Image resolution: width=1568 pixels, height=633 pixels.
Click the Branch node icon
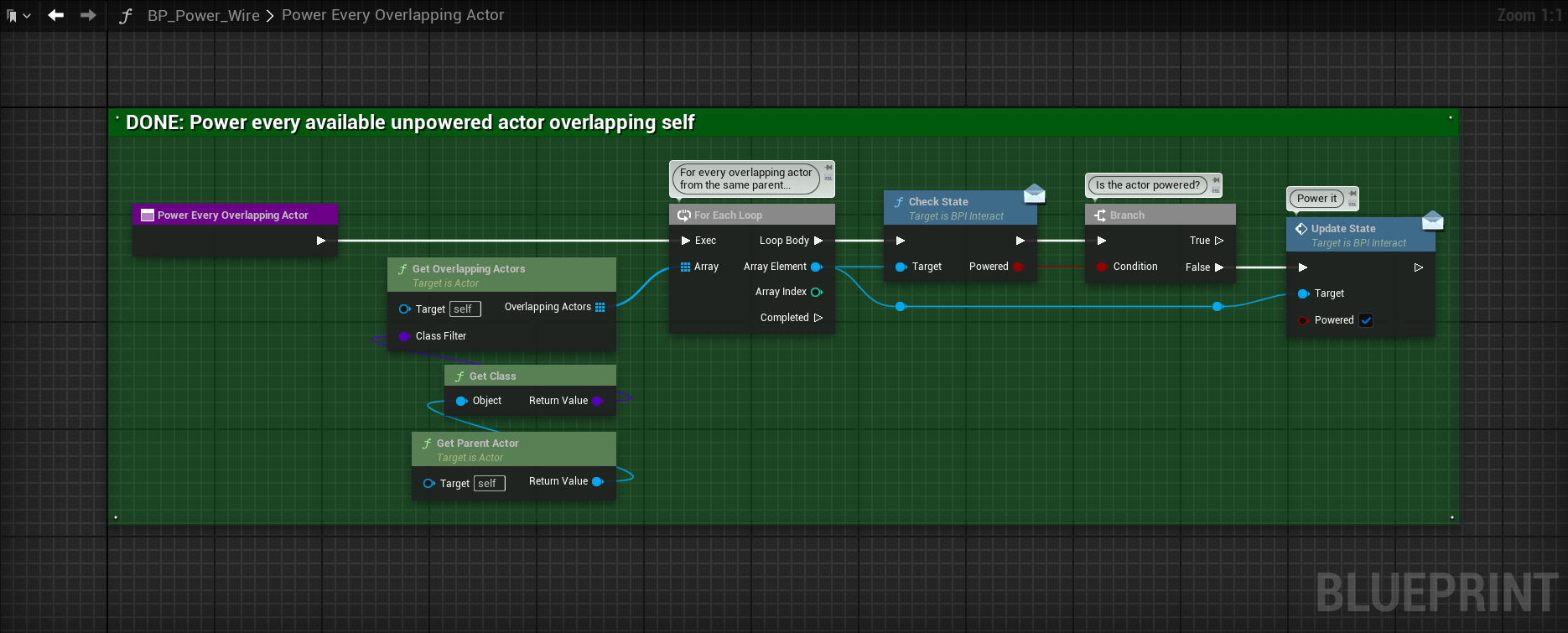[x=1099, y=215]
